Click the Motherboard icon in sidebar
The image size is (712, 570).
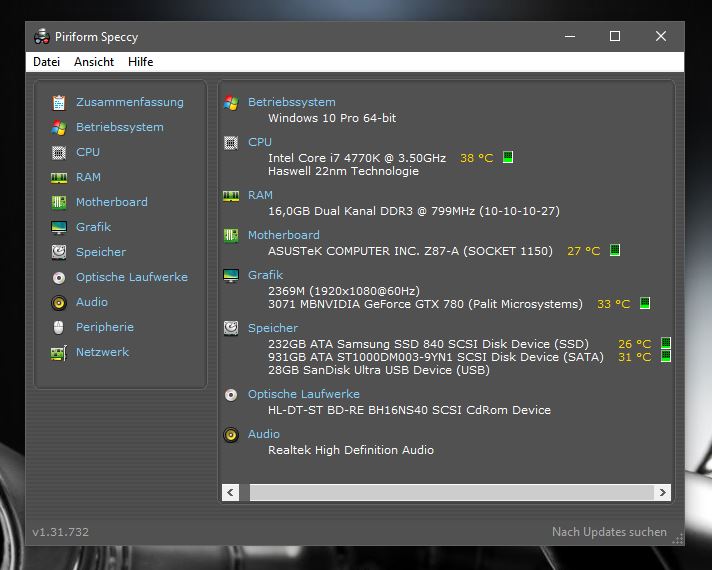[59, 202]
